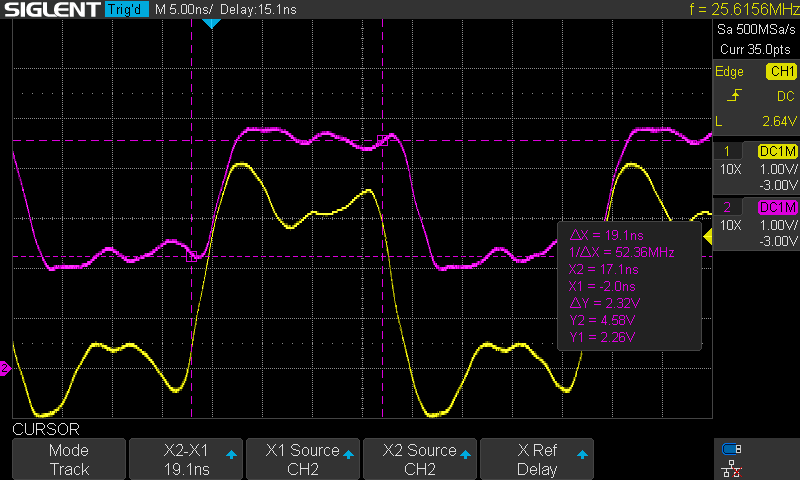Select the X2-X1 19.1ns cursor menu item
The width and height of the screenshot is (800, 480).
(185, 459)
